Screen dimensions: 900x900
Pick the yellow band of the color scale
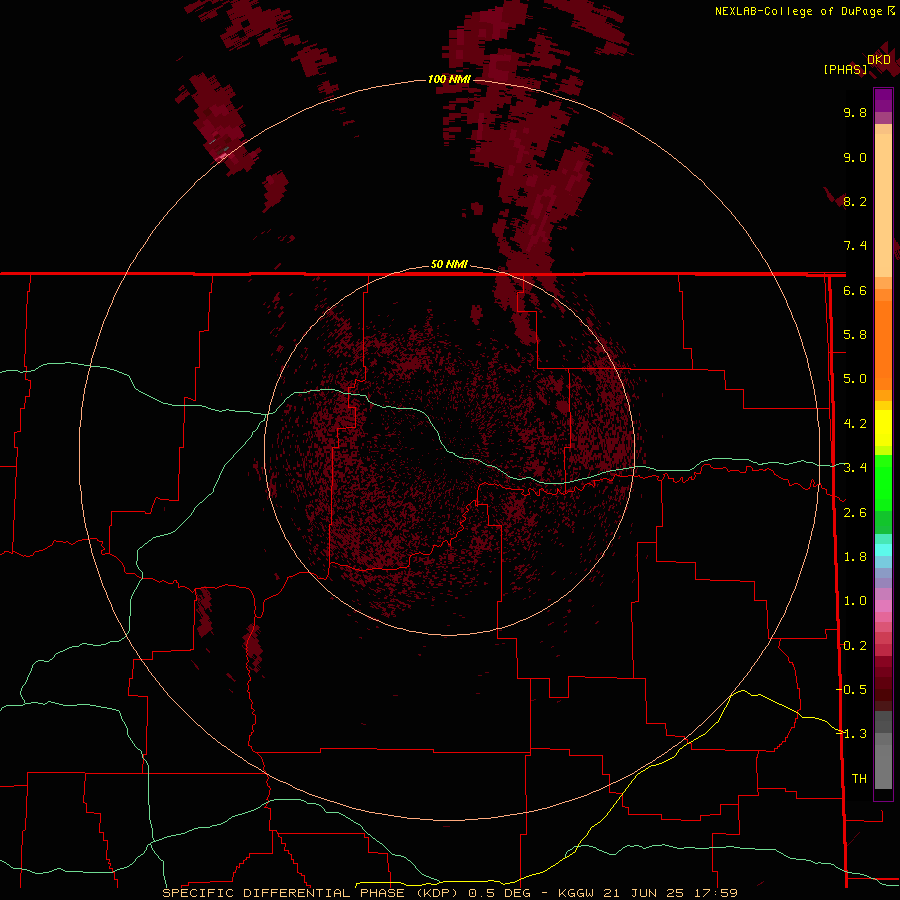click(883, 428)
